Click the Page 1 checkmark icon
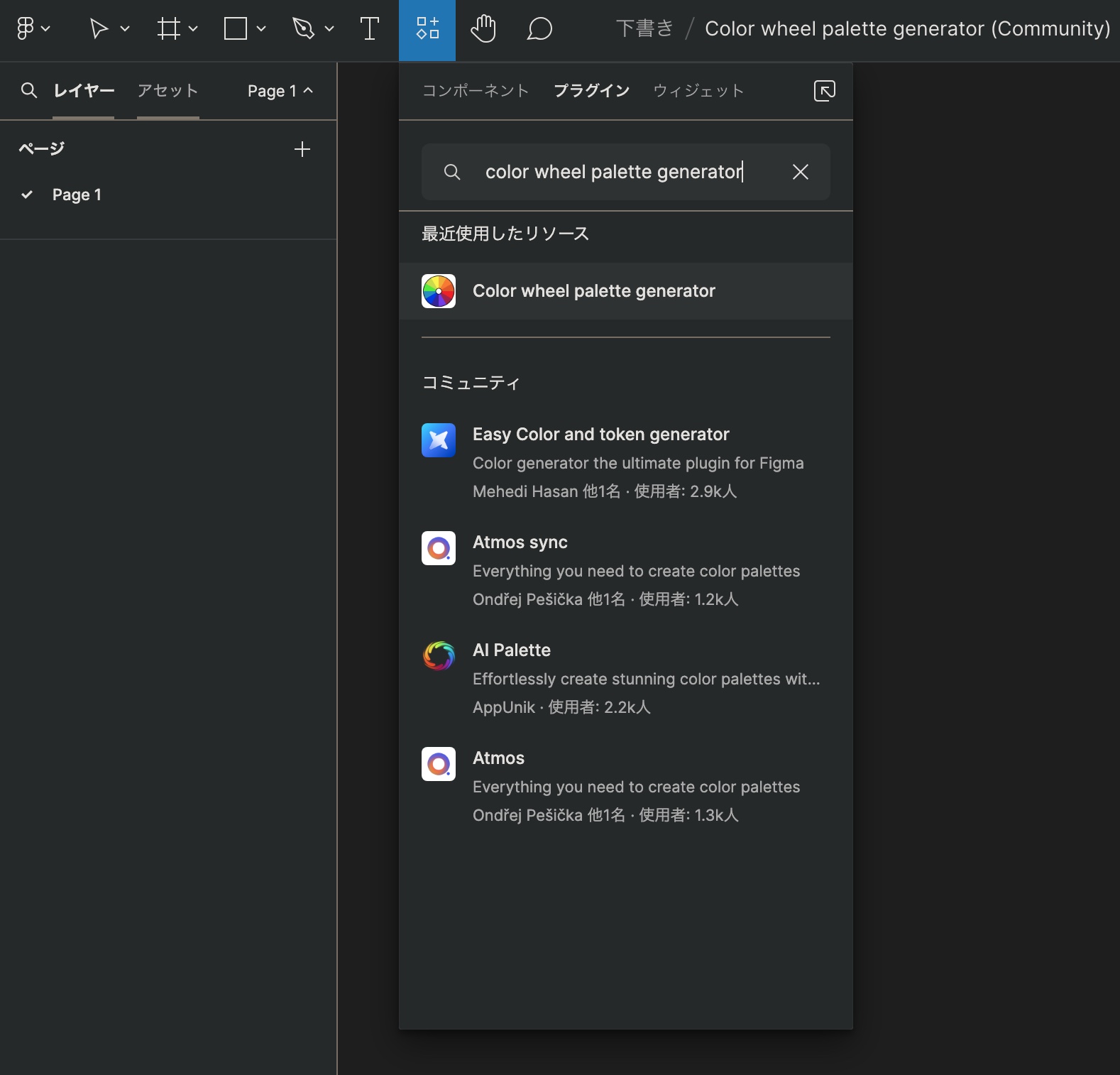Screen dimensions: 1120x1075 pos(27,195)
